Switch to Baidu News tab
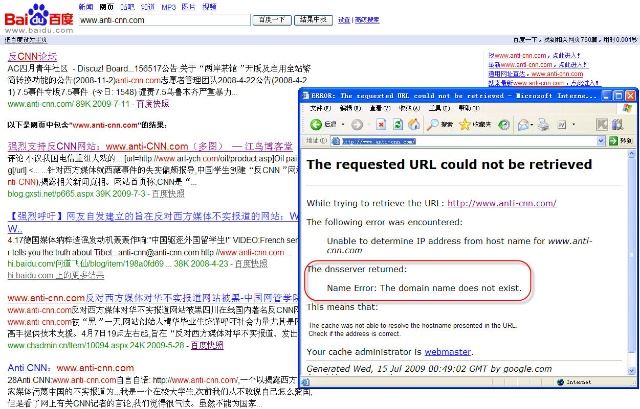 click(x=86, y=7)
